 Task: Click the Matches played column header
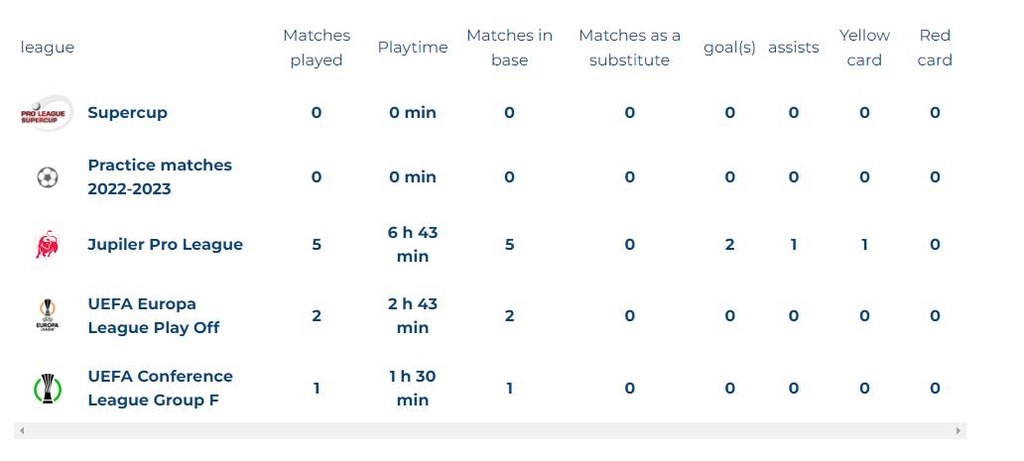pyautogui.click(x=316, y=48)
